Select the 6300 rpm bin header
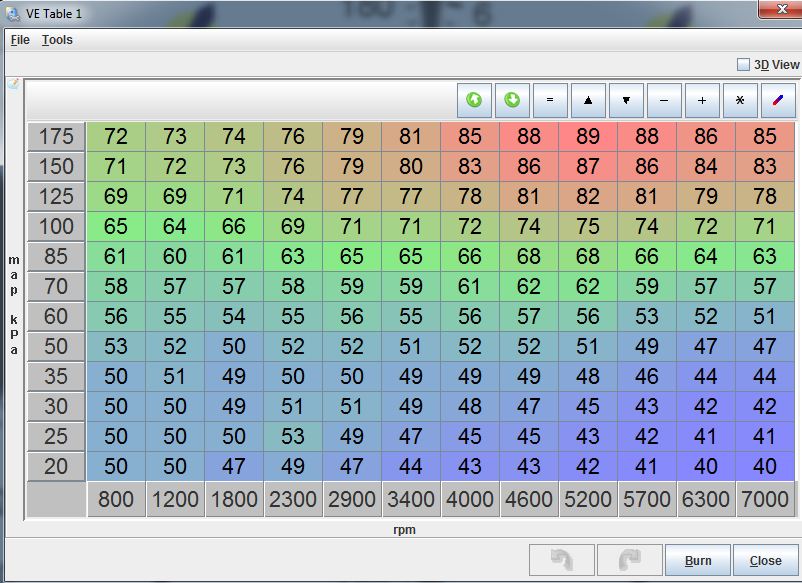 (706, 499)
